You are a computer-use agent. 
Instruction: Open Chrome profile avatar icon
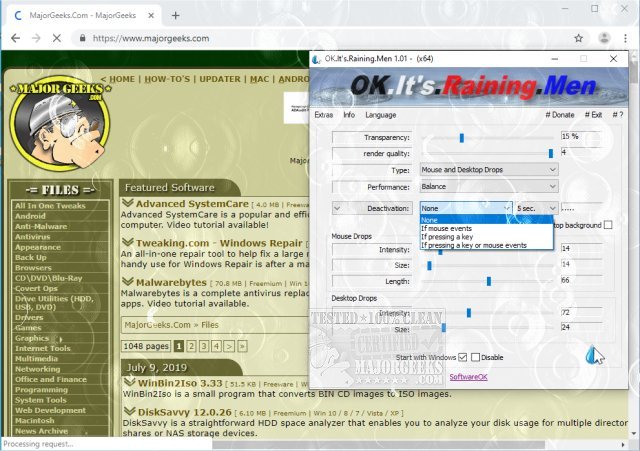602,38
